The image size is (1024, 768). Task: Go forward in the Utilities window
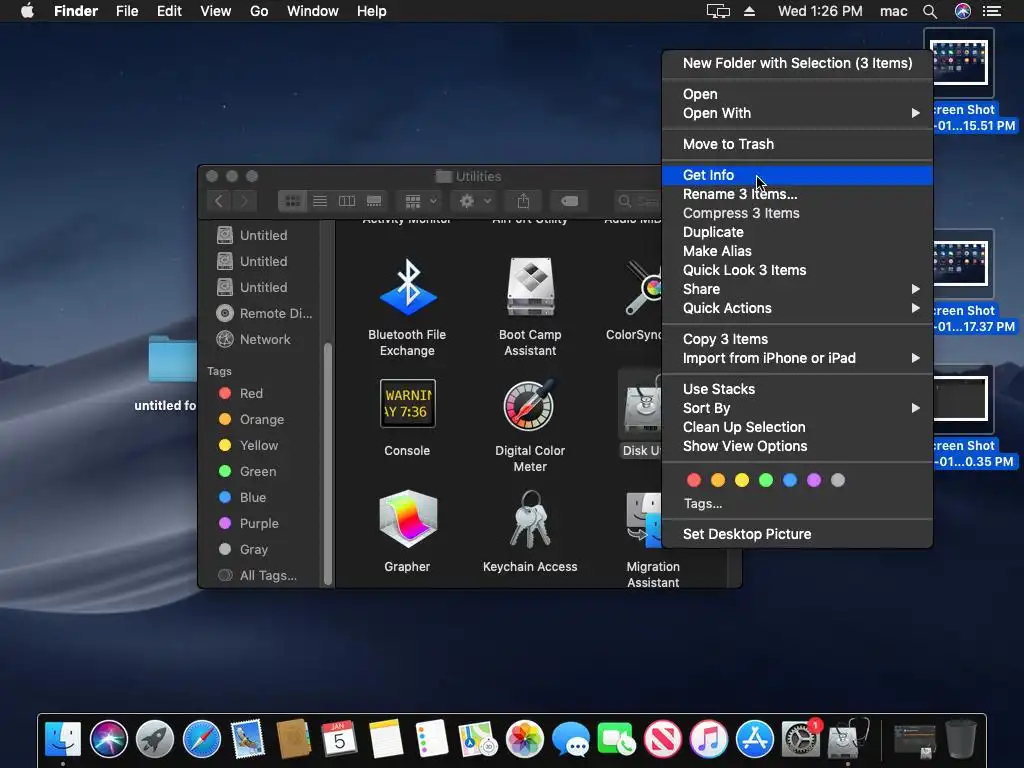tap(244, 201)
